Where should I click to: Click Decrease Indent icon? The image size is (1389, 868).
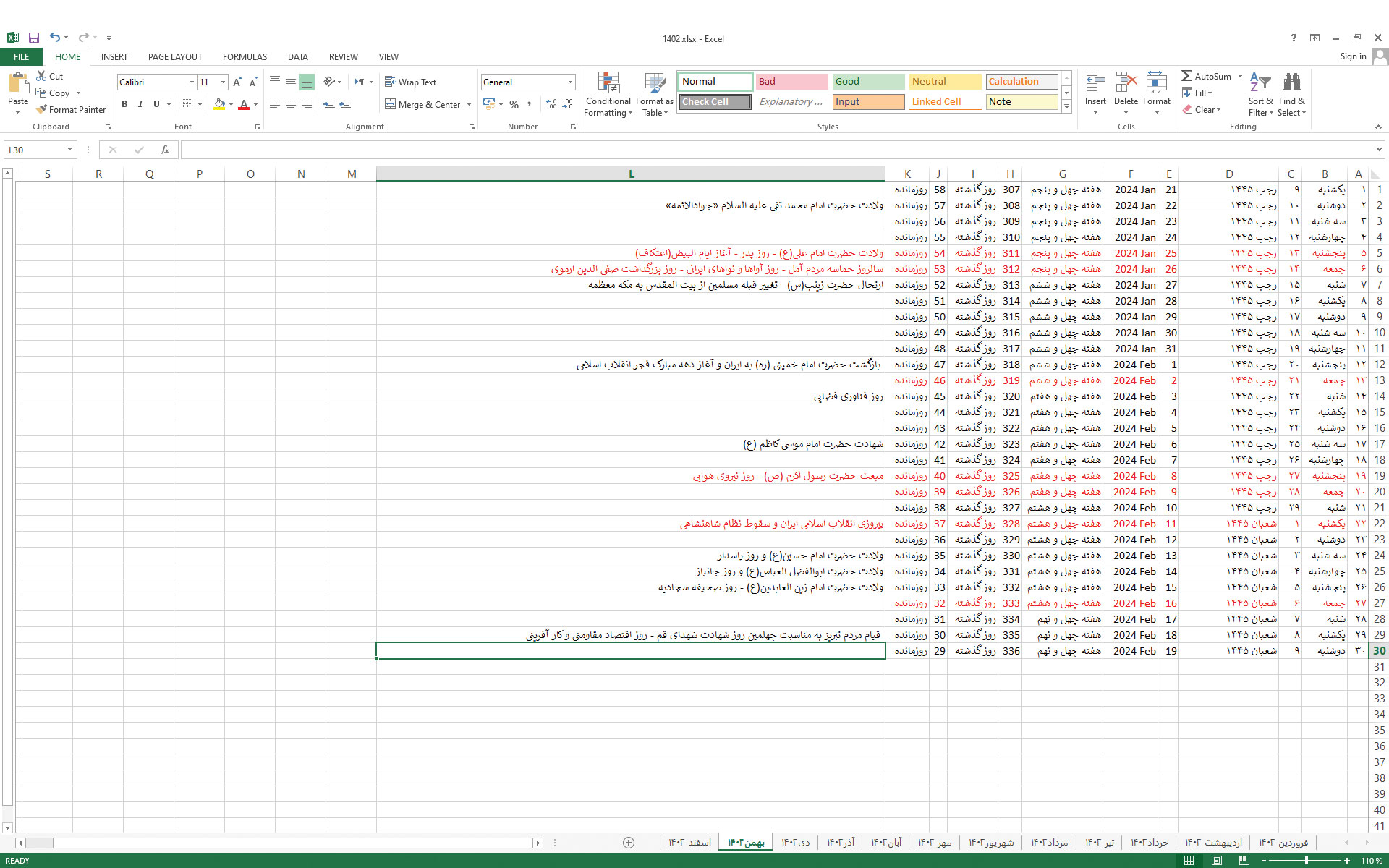[x=329, y=104]
